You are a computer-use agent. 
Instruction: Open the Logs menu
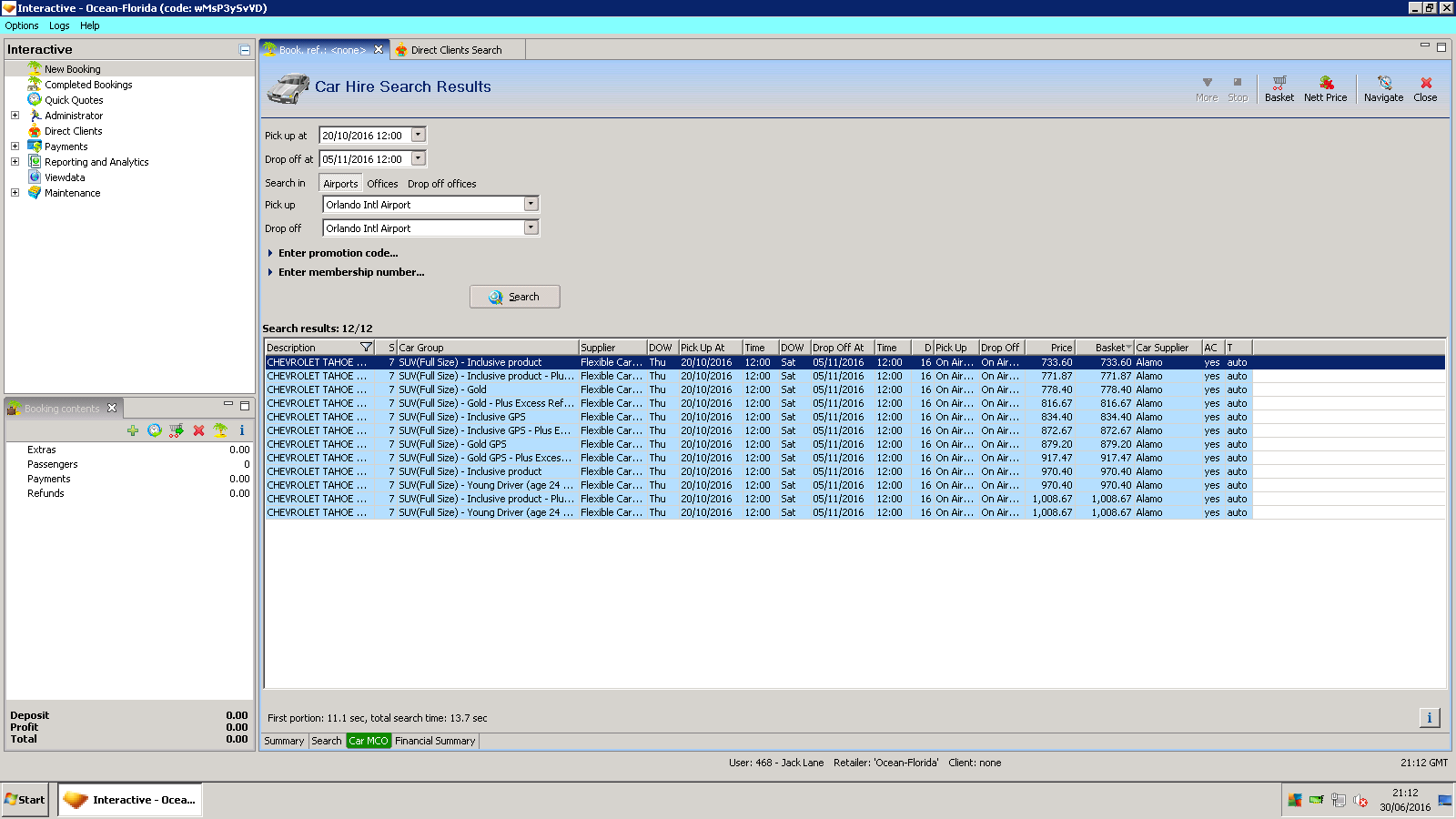[x=59, y=25]
